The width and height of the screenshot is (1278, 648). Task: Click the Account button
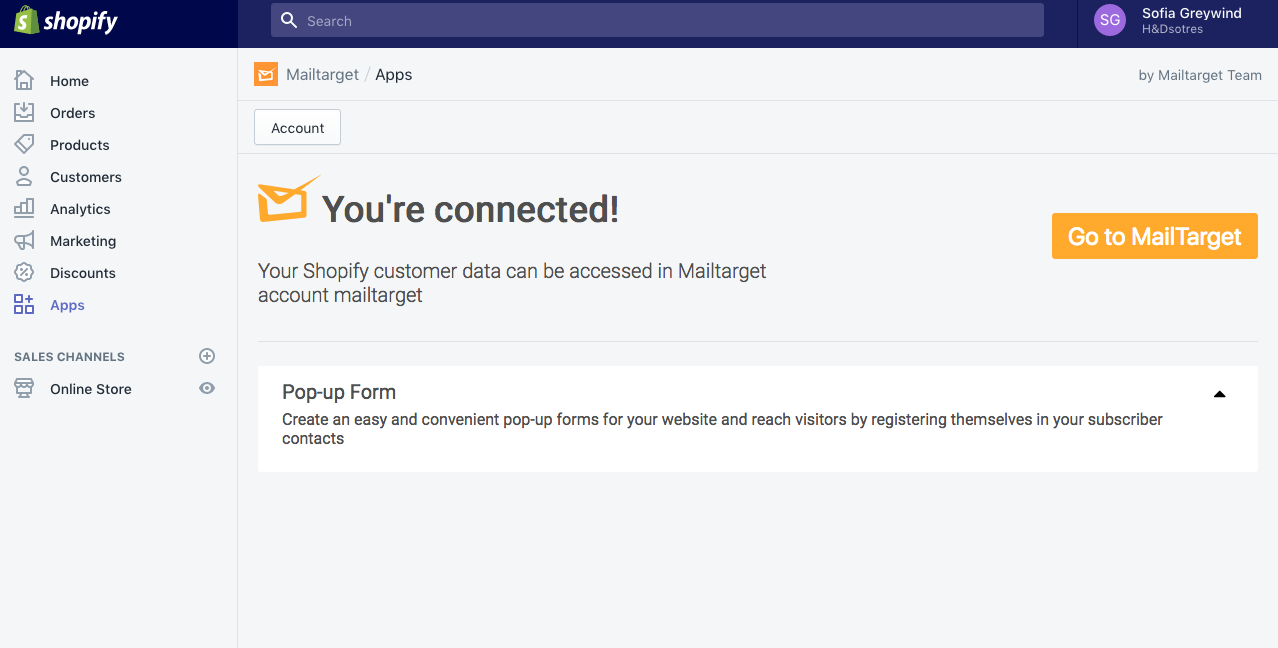click(x=298, y=128)
